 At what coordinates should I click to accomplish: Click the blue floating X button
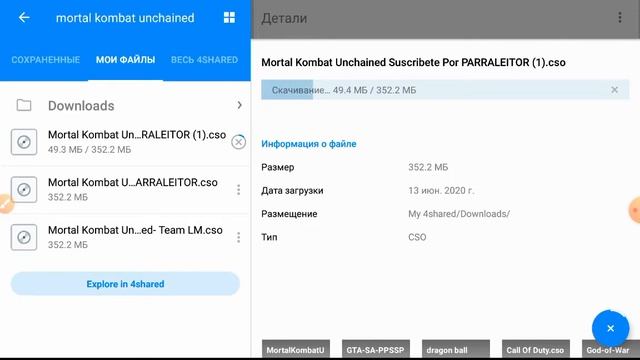tap(610, 328)
